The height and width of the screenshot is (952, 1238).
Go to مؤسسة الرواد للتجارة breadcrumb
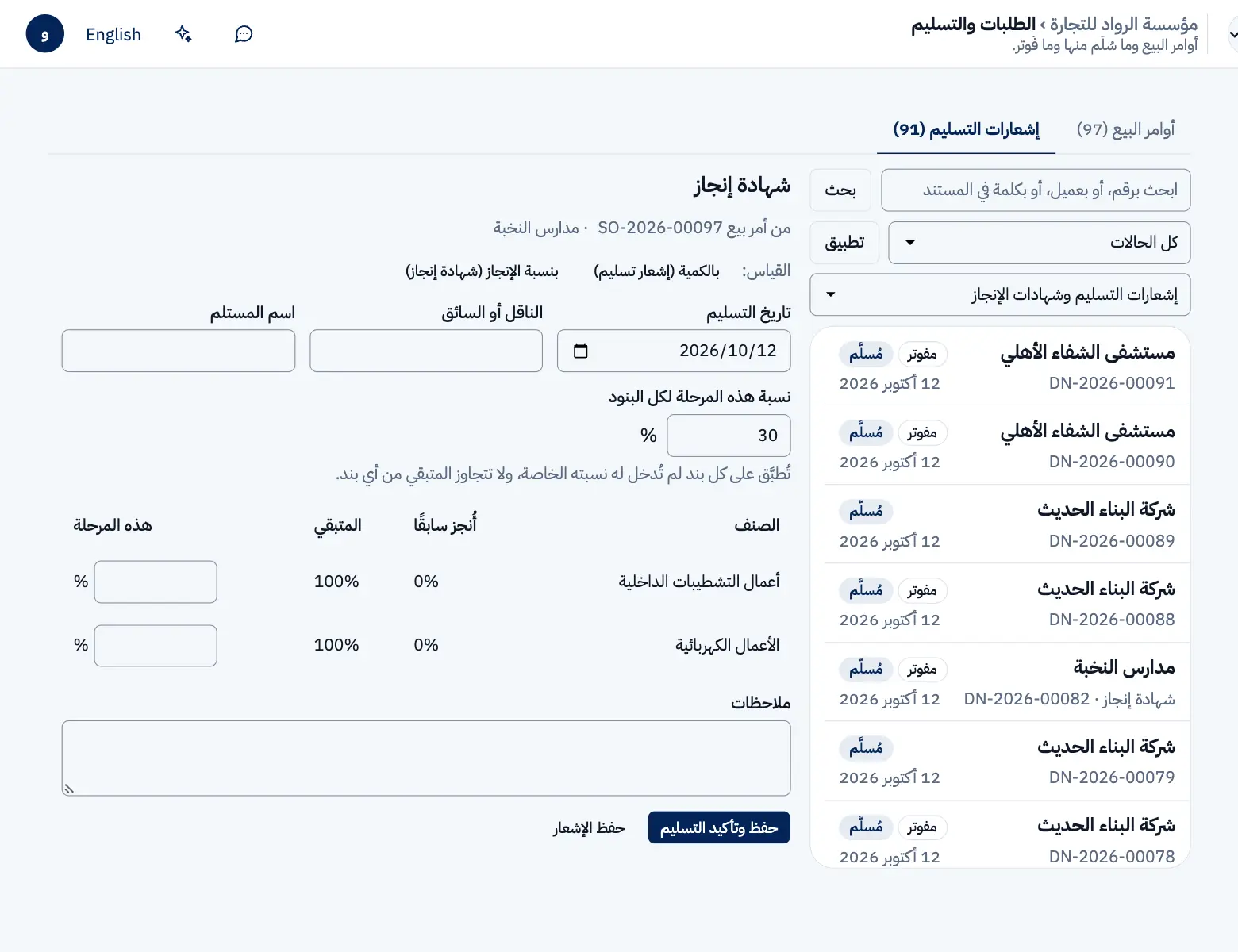[1123, 24]
